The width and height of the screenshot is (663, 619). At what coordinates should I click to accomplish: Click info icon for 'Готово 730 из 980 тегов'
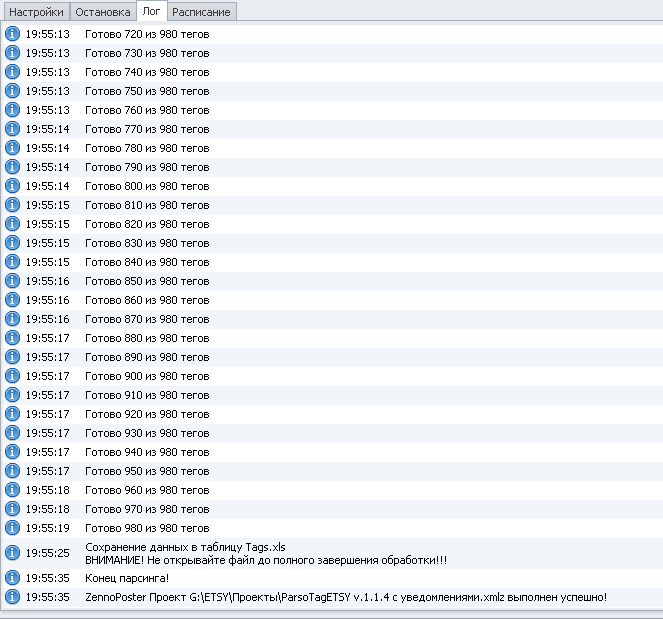point(12,53)
